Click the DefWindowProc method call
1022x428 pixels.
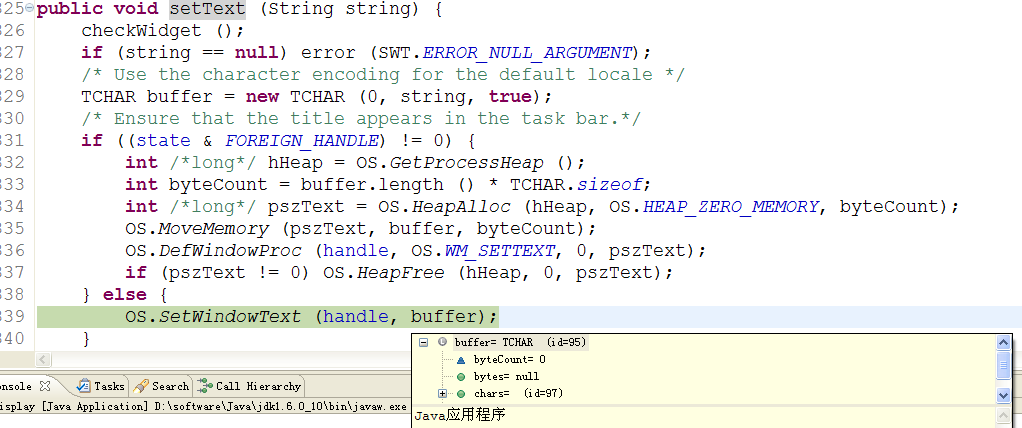230,251
